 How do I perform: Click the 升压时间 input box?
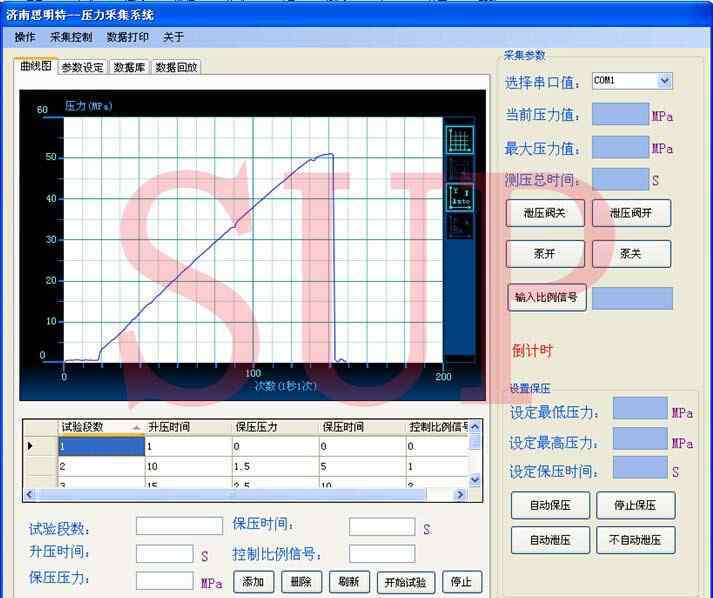(165, 554)
